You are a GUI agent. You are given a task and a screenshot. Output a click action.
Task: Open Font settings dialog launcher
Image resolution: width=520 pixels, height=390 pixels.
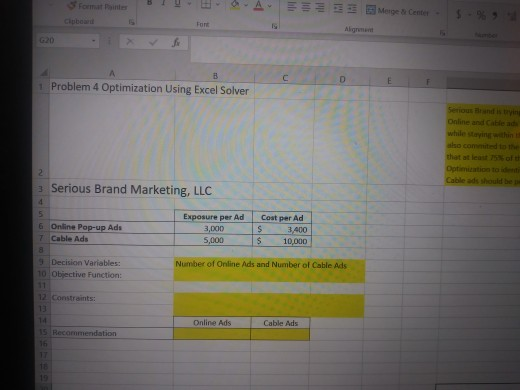tap(274, 26)
